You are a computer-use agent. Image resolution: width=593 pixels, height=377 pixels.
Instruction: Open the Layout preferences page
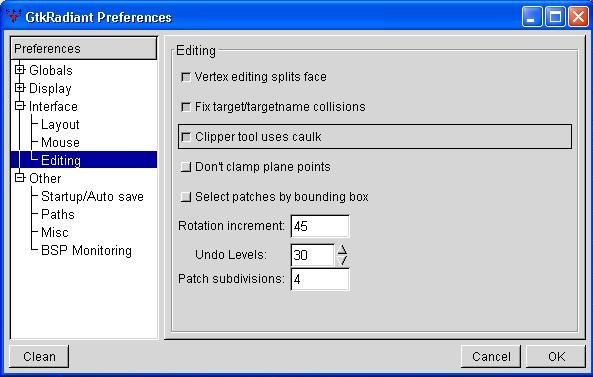click(60, 124)
